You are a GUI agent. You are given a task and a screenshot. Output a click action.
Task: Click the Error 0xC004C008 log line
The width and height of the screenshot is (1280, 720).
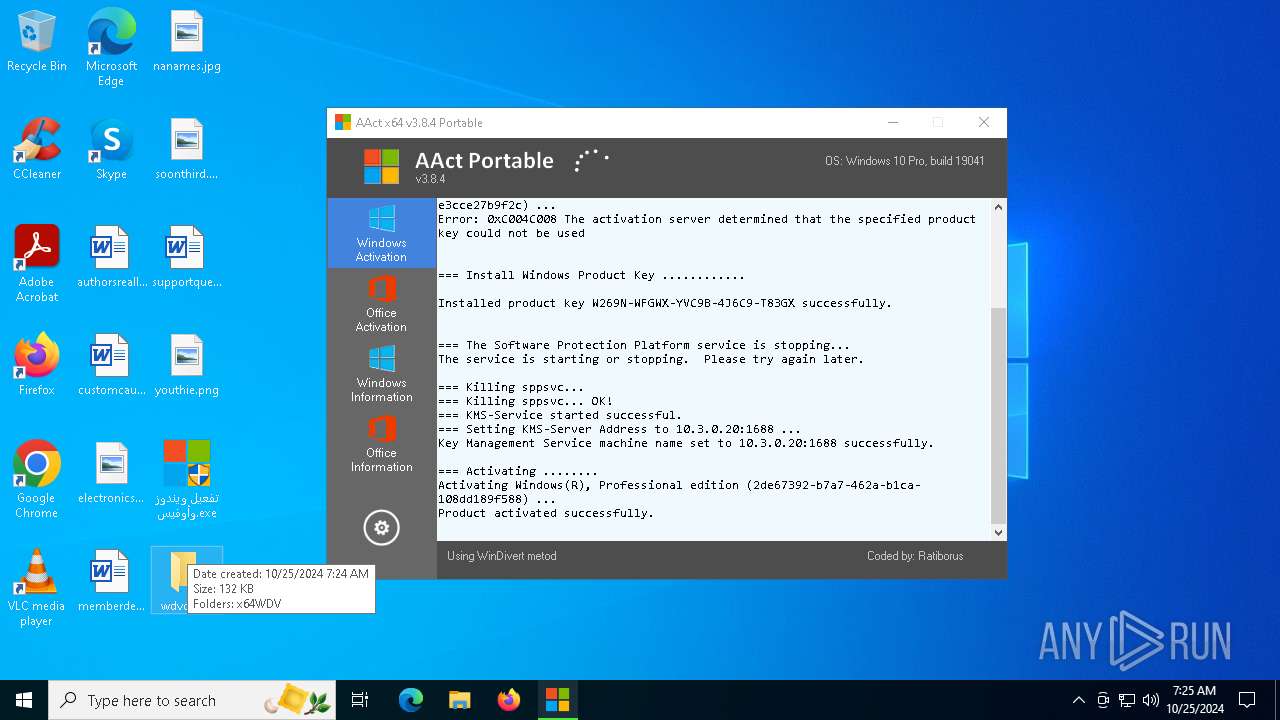pos(706,226)
